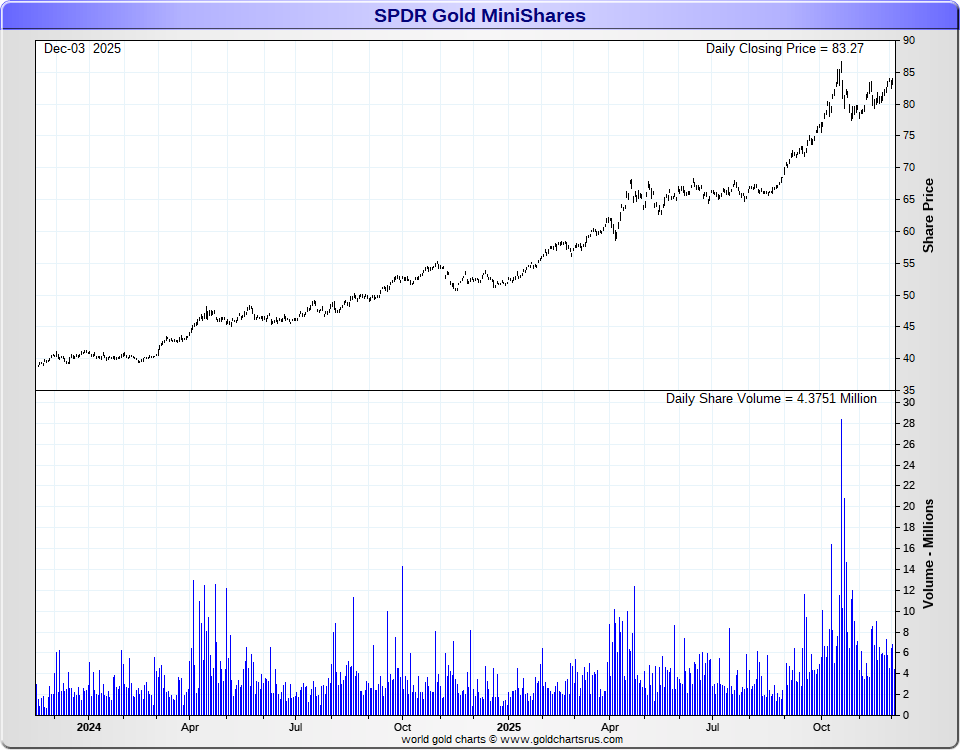
Task: Click the 55 tick on the share price axis
Action: [x=909, y=263]
